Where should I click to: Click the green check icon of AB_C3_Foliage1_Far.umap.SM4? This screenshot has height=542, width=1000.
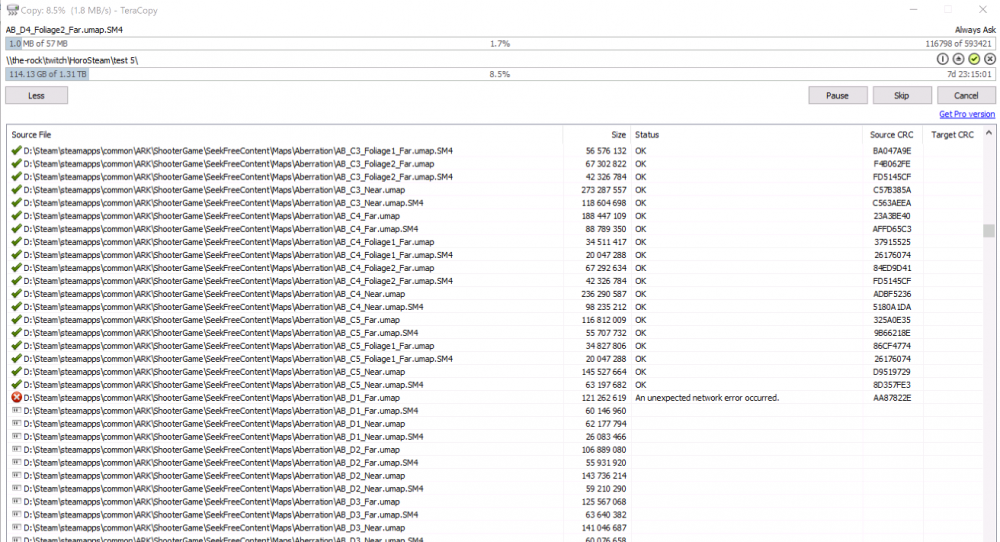(17, 150)
